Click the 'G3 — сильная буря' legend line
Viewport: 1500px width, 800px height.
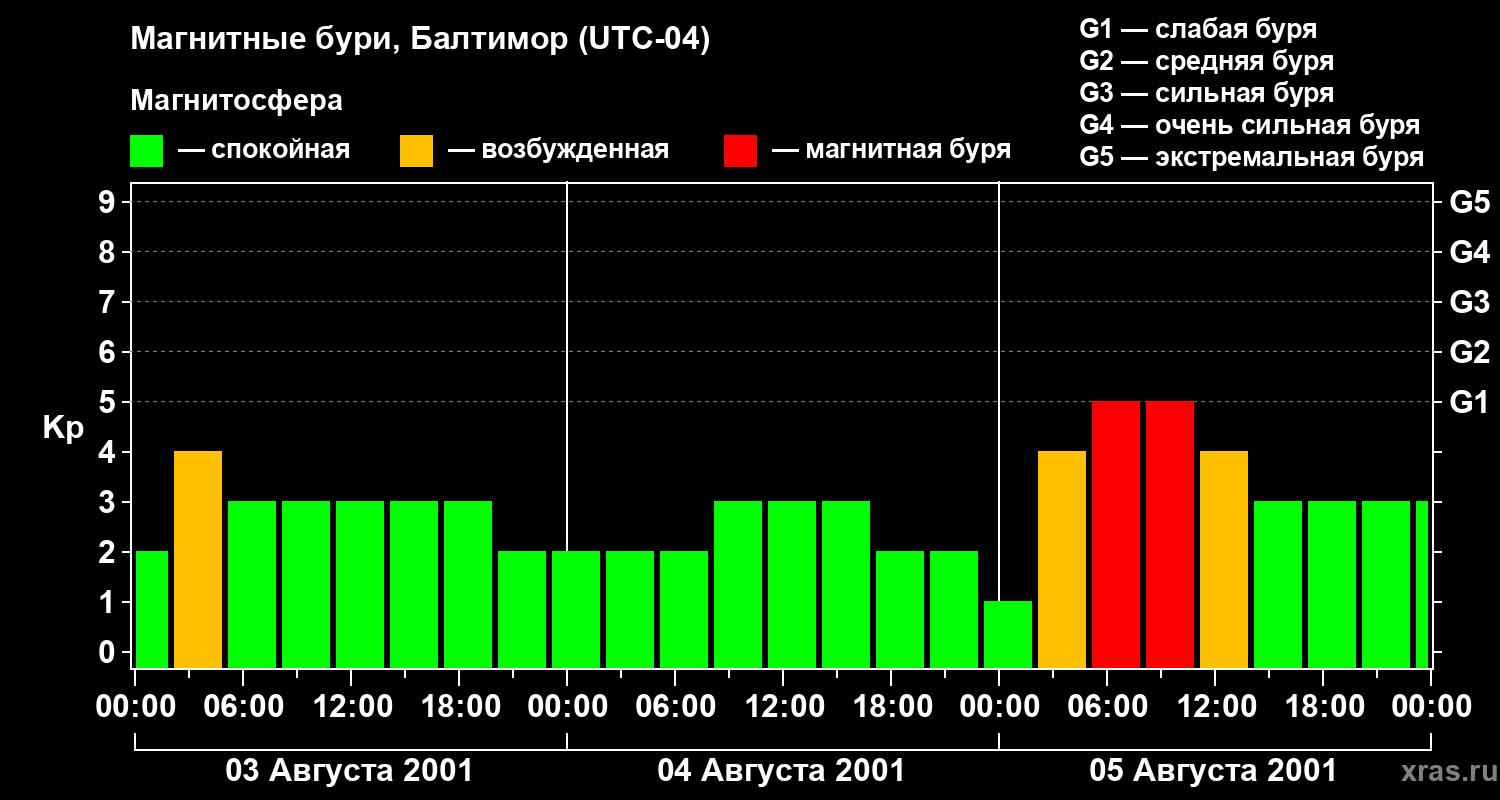click(x=1207, y=93)
